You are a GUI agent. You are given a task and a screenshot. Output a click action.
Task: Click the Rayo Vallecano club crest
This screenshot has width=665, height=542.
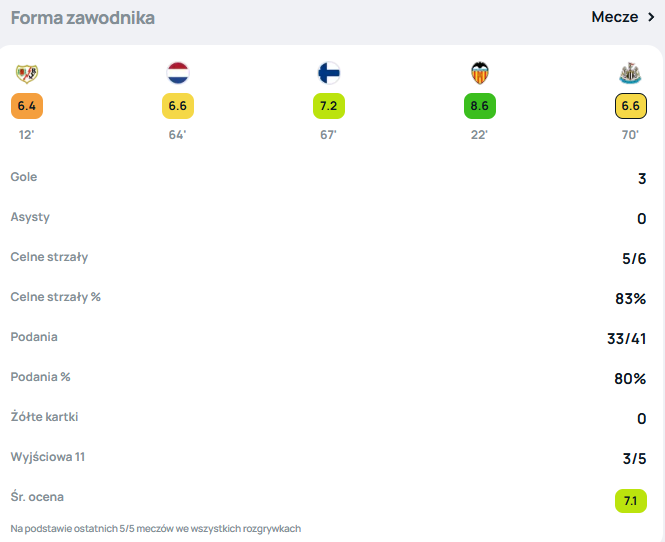click(x=27, y=73)
